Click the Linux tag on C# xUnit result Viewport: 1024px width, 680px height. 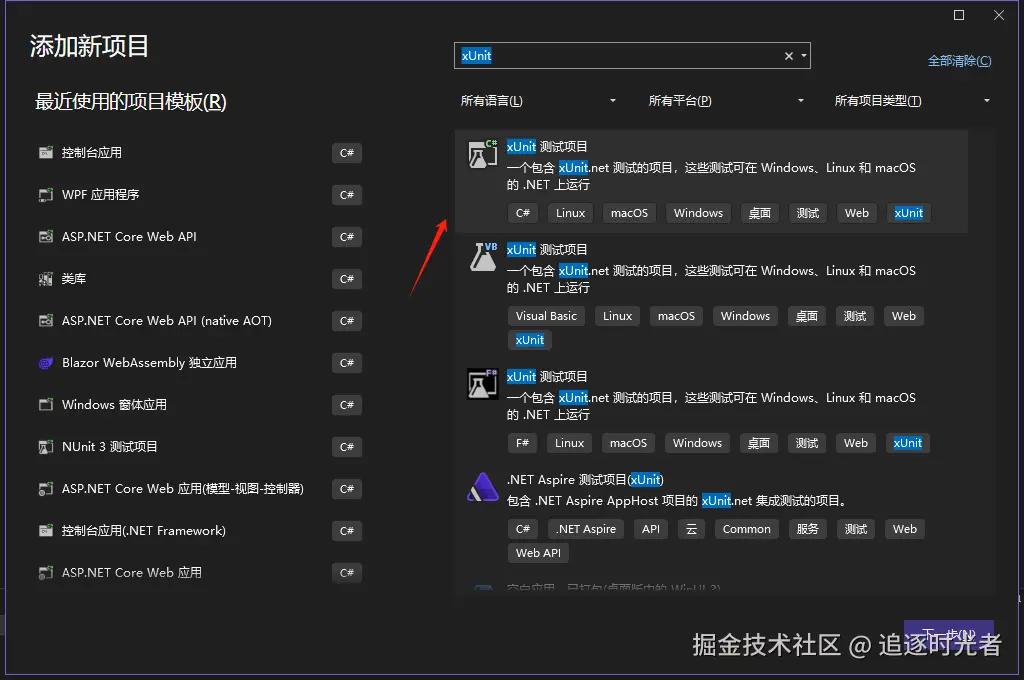(x=570, y=213)
